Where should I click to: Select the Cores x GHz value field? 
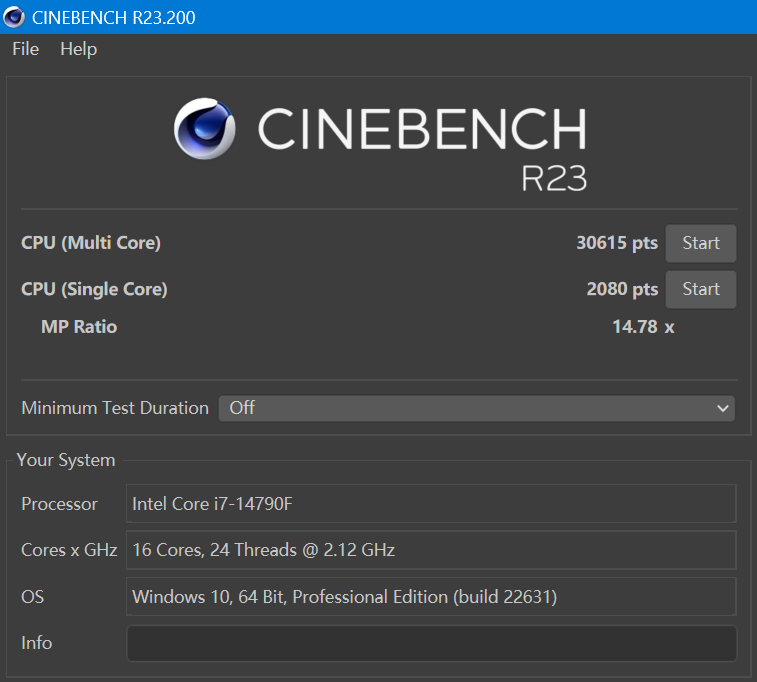[431, 550]
